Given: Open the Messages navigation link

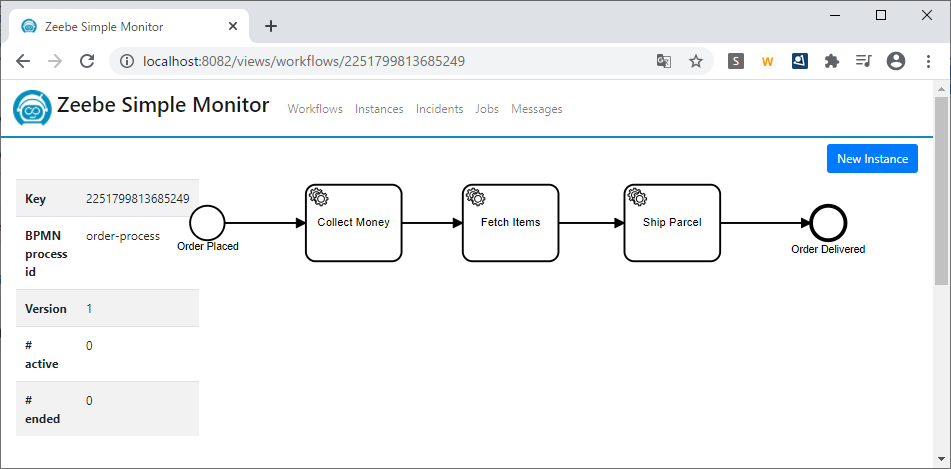Looking at the screenshot, I should pos(537,109).
